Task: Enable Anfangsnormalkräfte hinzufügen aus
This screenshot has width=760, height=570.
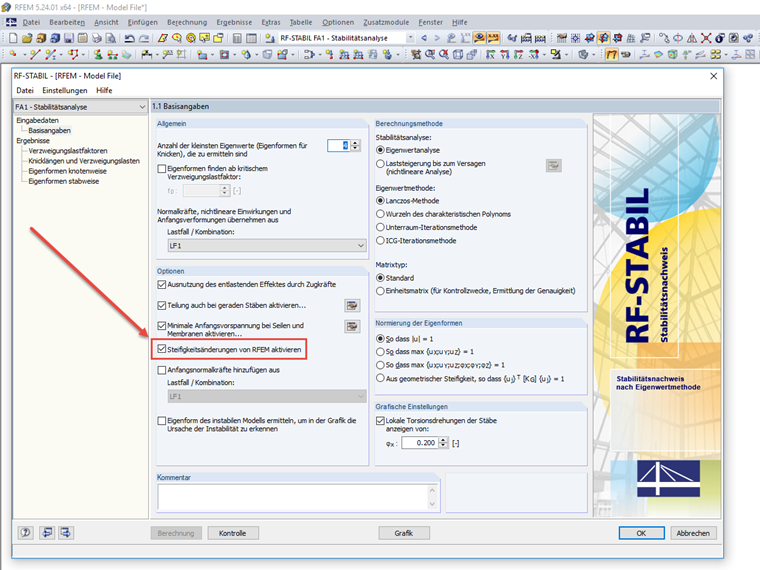Action: point(162,370)
